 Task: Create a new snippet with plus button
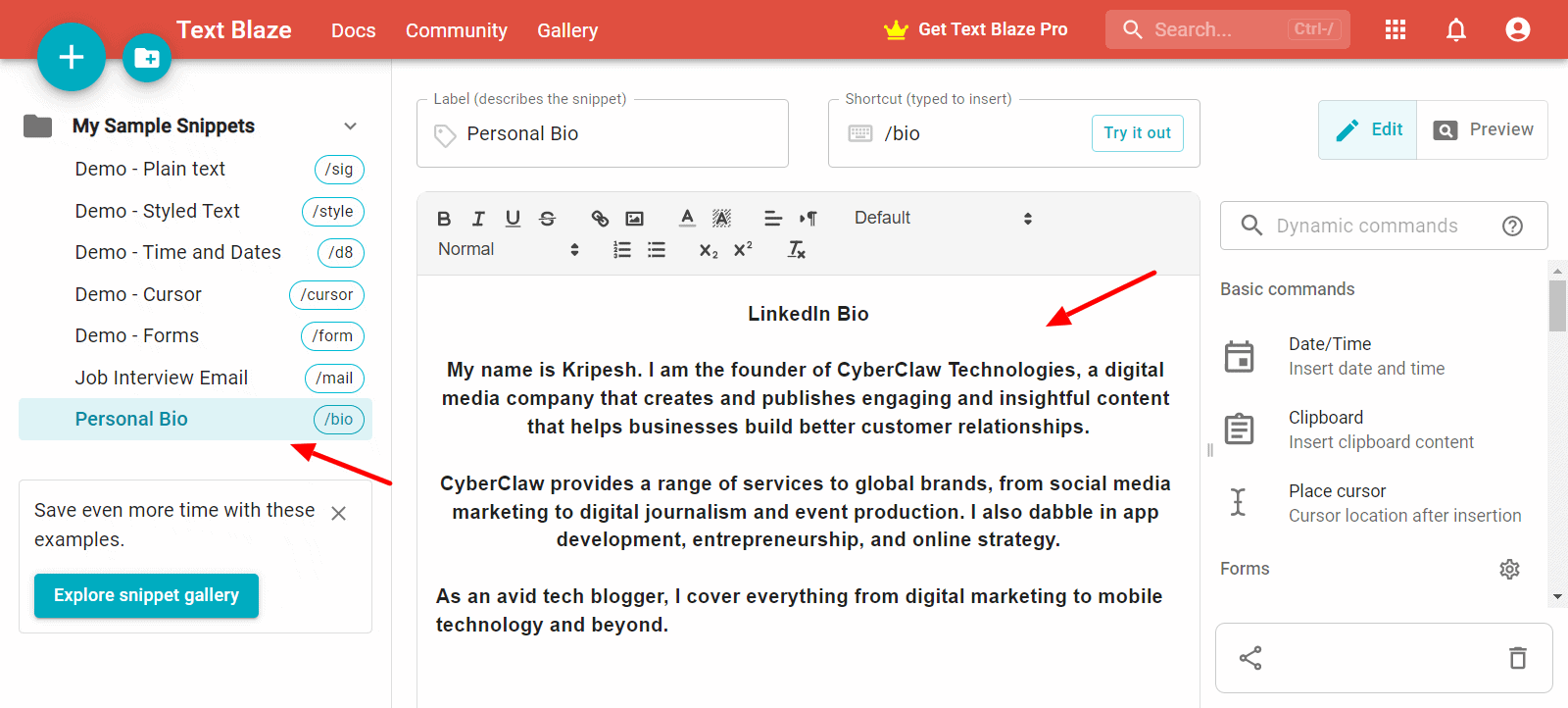(x=71, y=57)
